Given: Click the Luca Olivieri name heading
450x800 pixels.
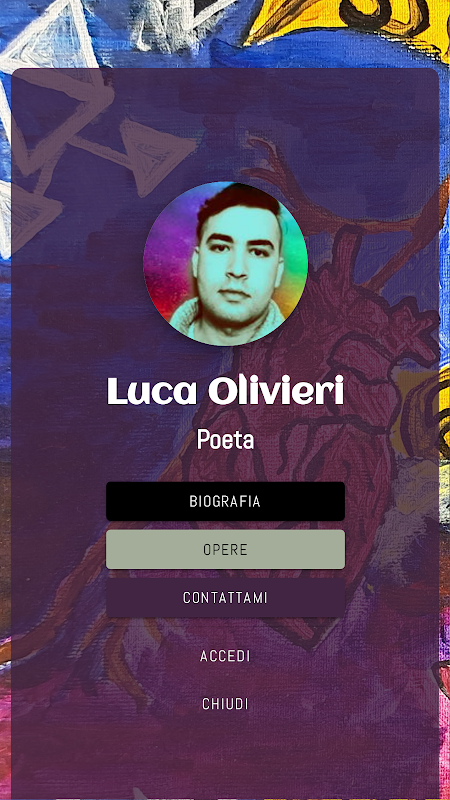Looking at the screenshot, I should (x=226, y=391).
